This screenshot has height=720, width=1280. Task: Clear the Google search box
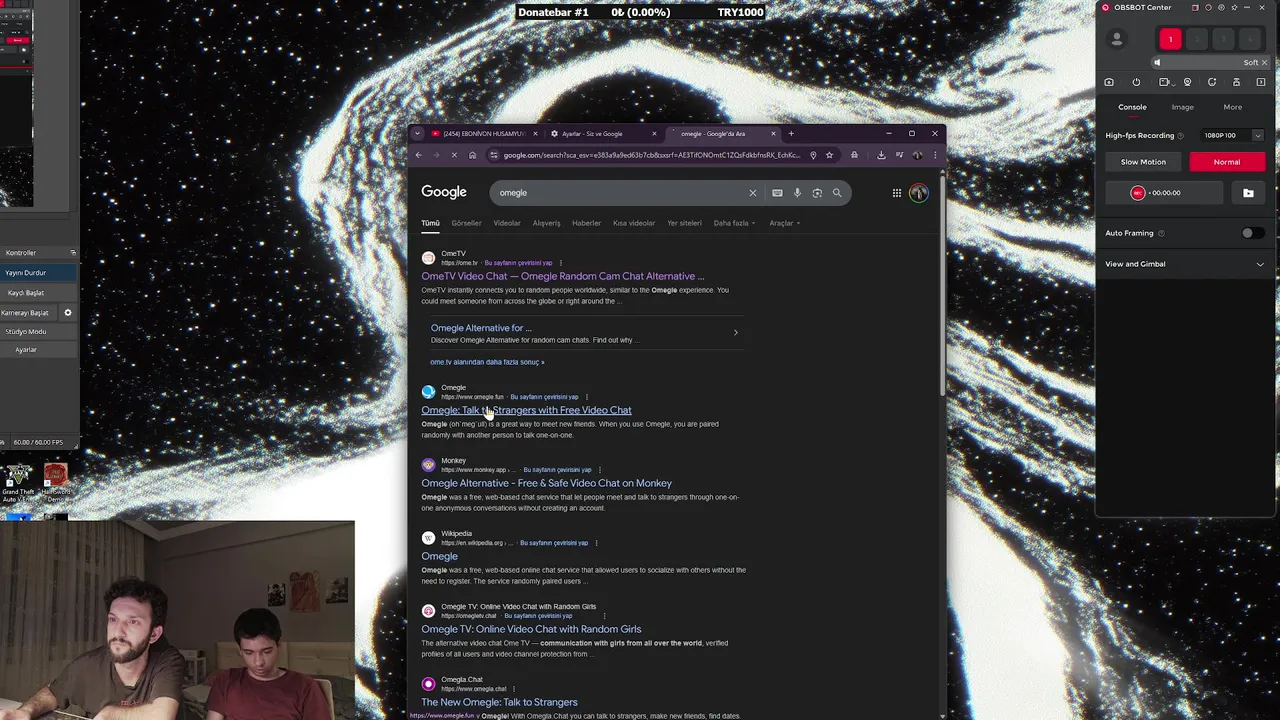pos(753,193)
